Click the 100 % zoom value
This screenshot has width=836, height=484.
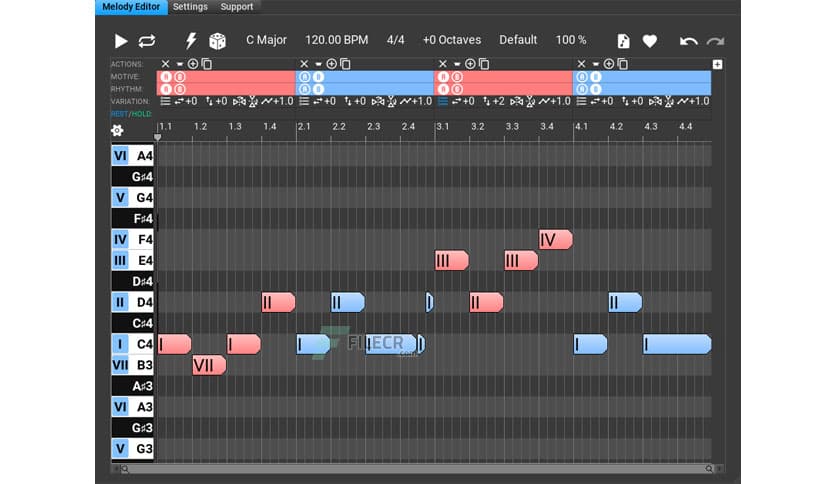point(570,40)
